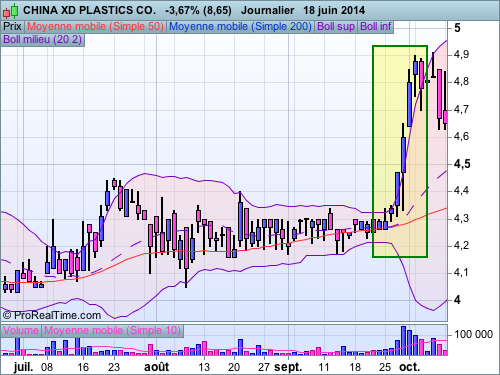This screenshot has width=500, height=375.
Task: Click the candlestick chart icon beside the title
Action: [10, 11]
